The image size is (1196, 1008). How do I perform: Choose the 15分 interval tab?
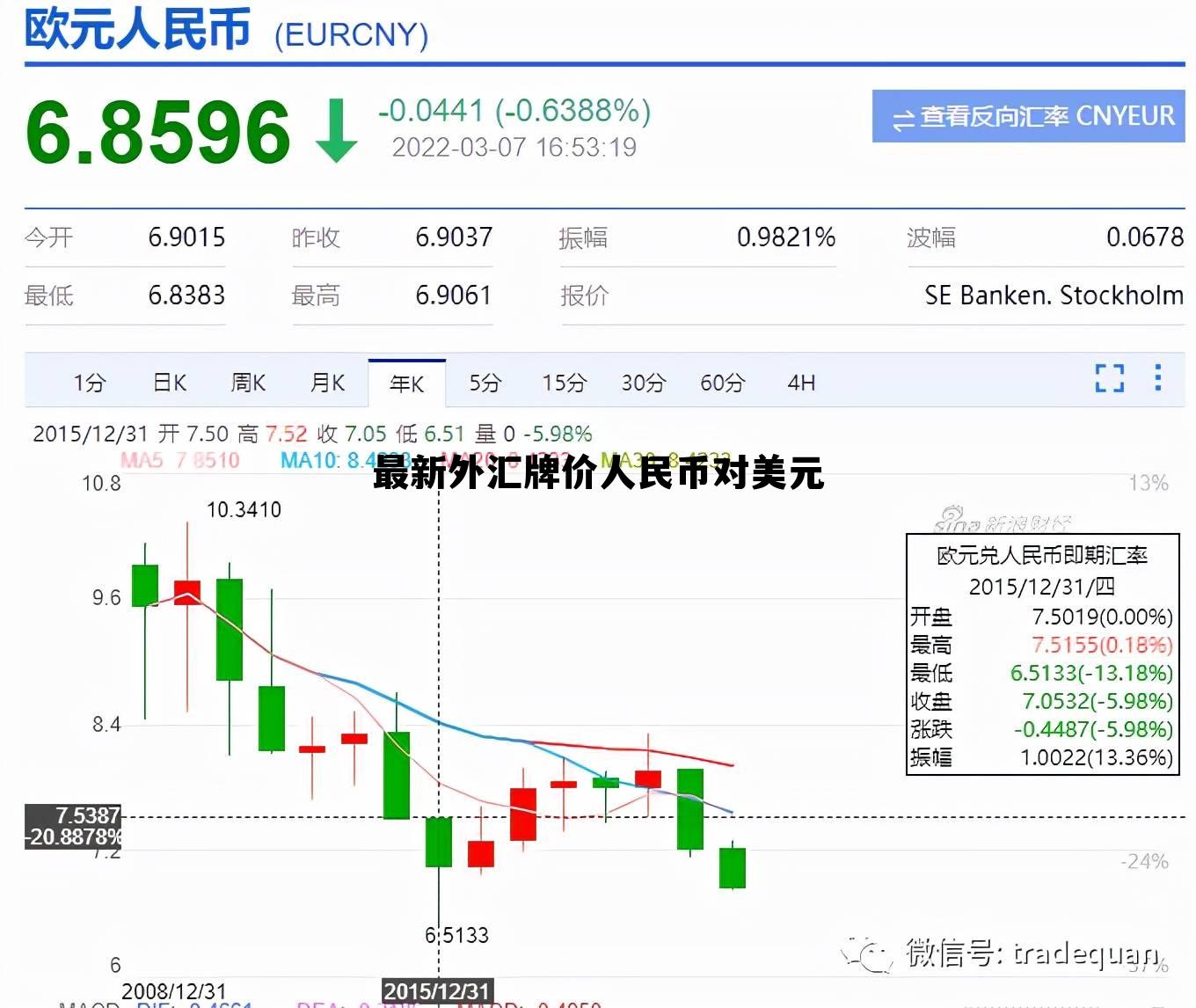point(564,383)
